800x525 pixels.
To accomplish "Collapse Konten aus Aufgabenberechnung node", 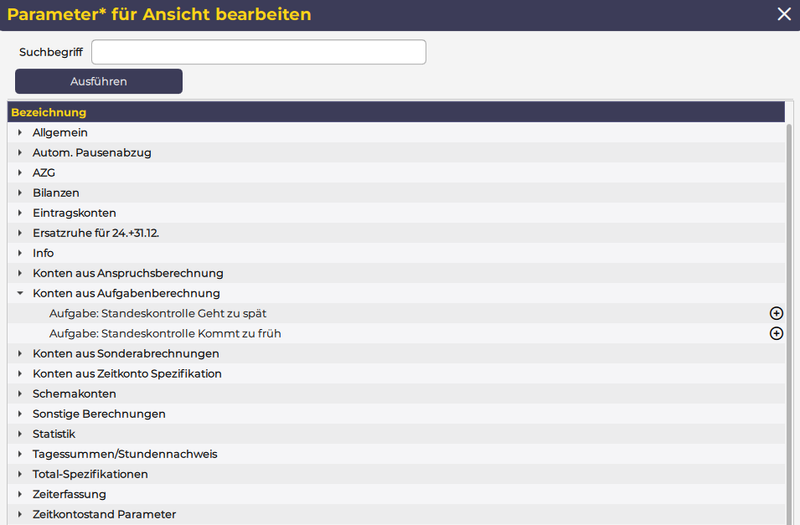I will 20,293.
